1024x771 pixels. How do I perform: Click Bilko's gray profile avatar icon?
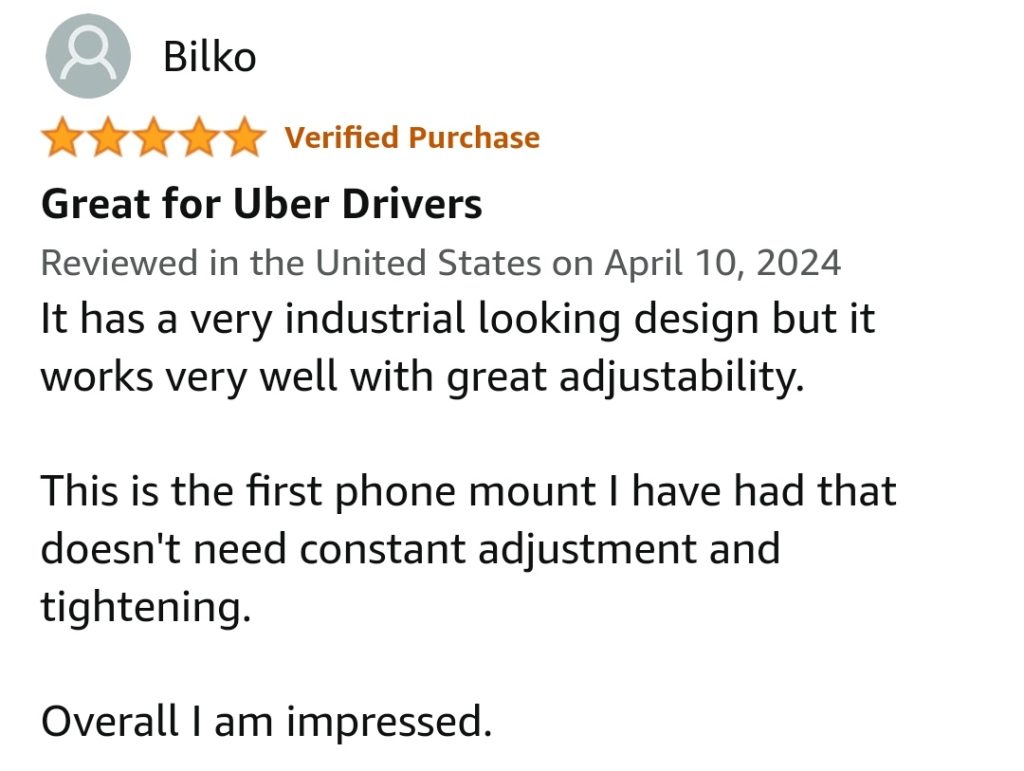click(x=88, y=56)
